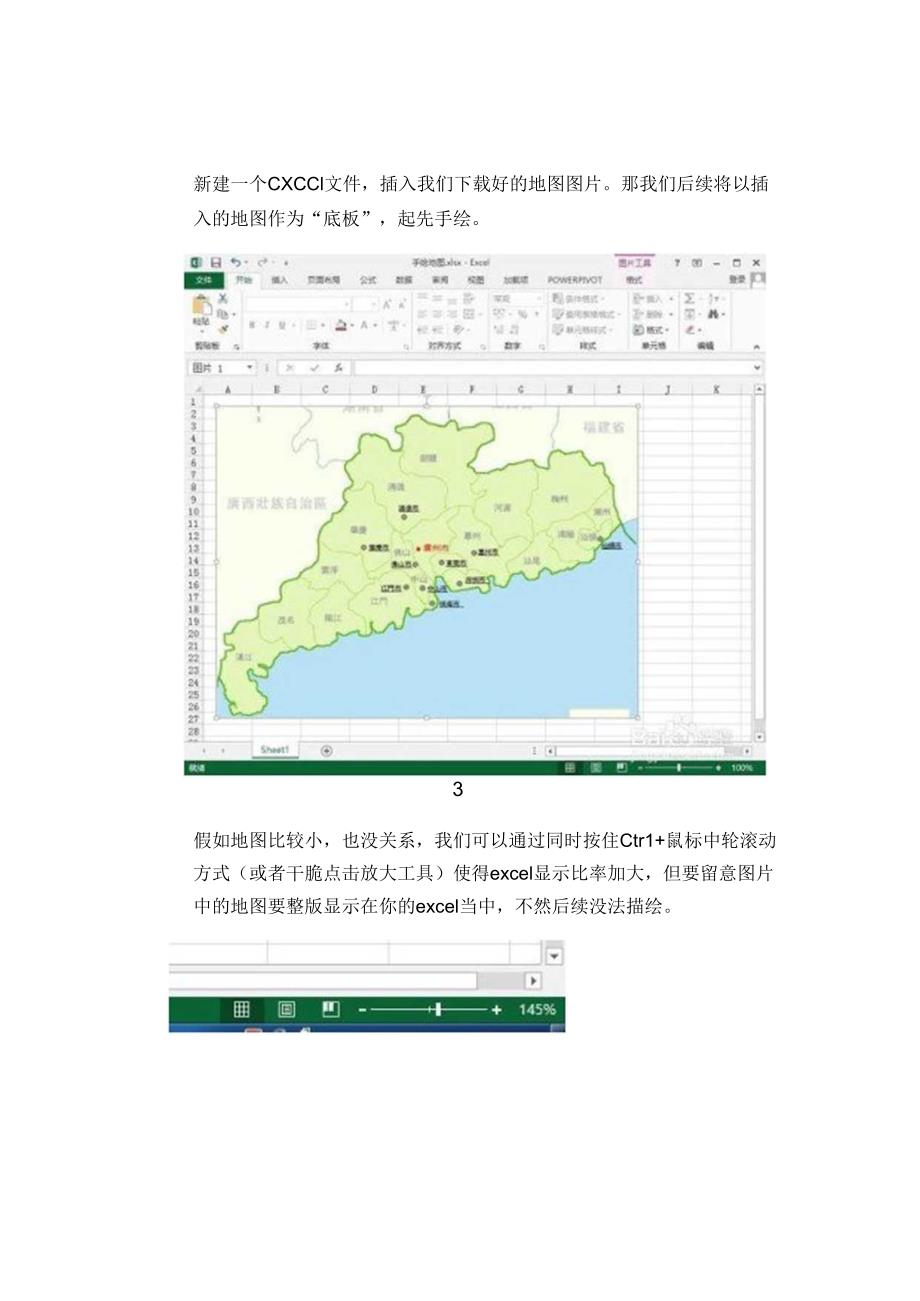Screen dimensions: 920x1301
Task: Enable Page Break Preview view
Action: 622,767
